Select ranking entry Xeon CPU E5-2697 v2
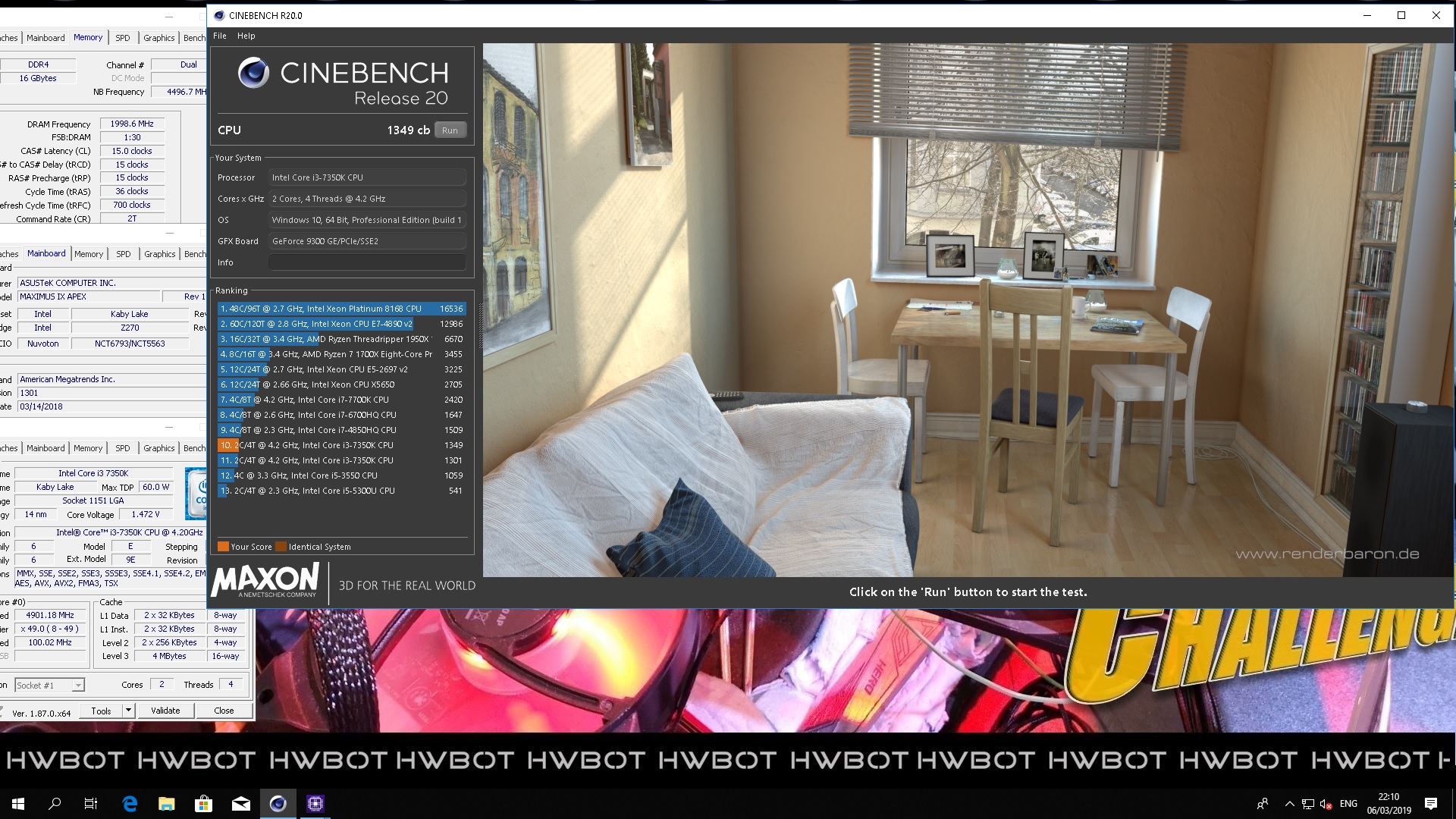Image resolution: width=1456 pixels, height=819 pixels. pyautogui.click(x=341, y=369)
